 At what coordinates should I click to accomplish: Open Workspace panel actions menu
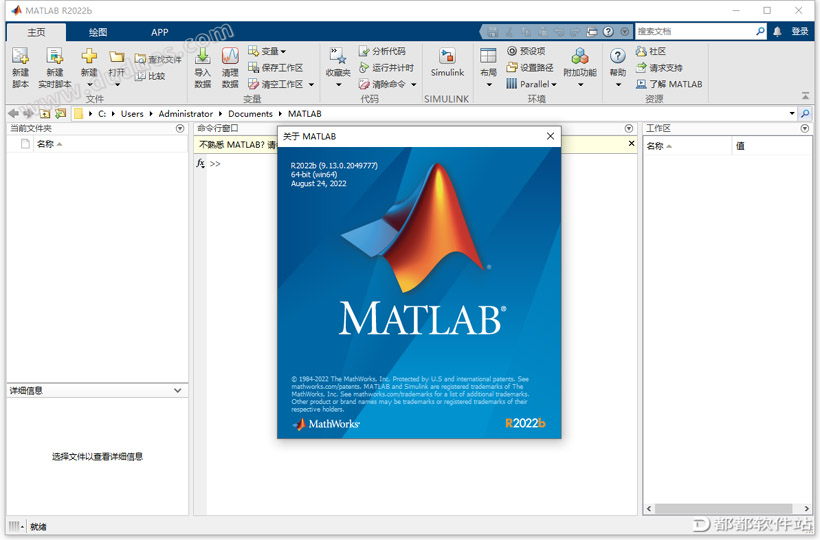805,128
